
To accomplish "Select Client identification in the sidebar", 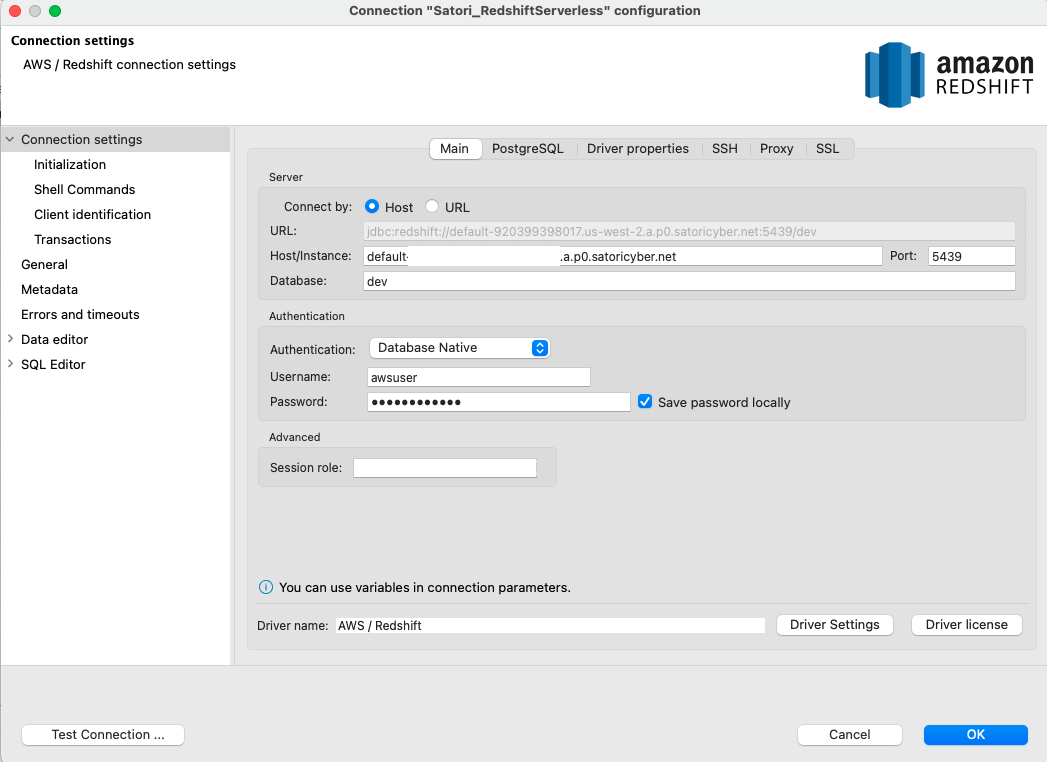I will [93, 214].
